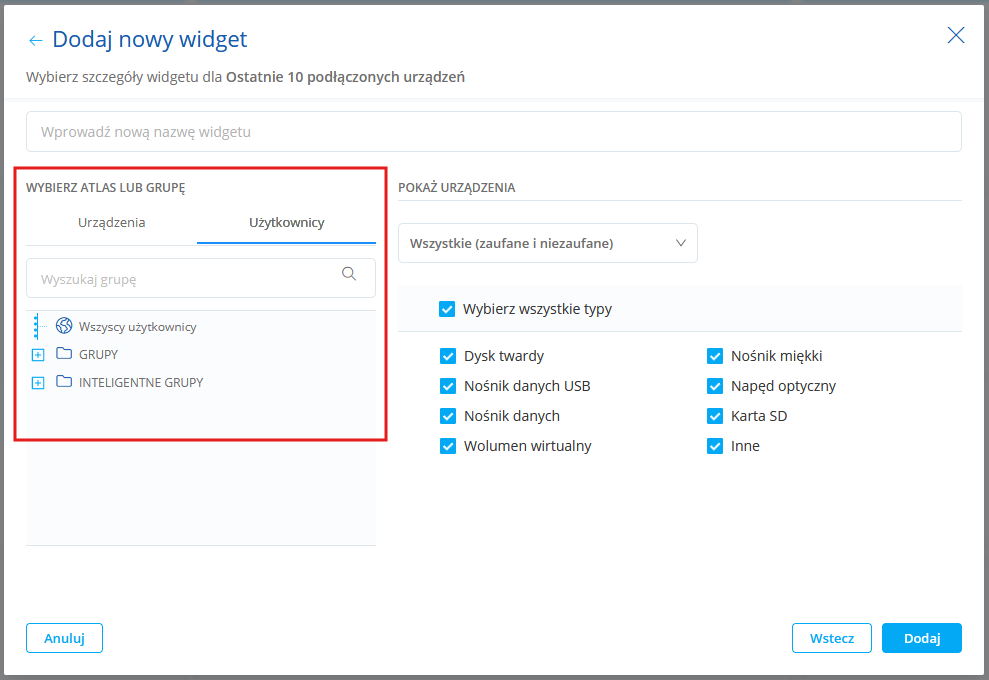This screenshot has width=989, height=680.
Task: Uncheck the Napęd optyczny checkbox
Action: click(715, 386)
